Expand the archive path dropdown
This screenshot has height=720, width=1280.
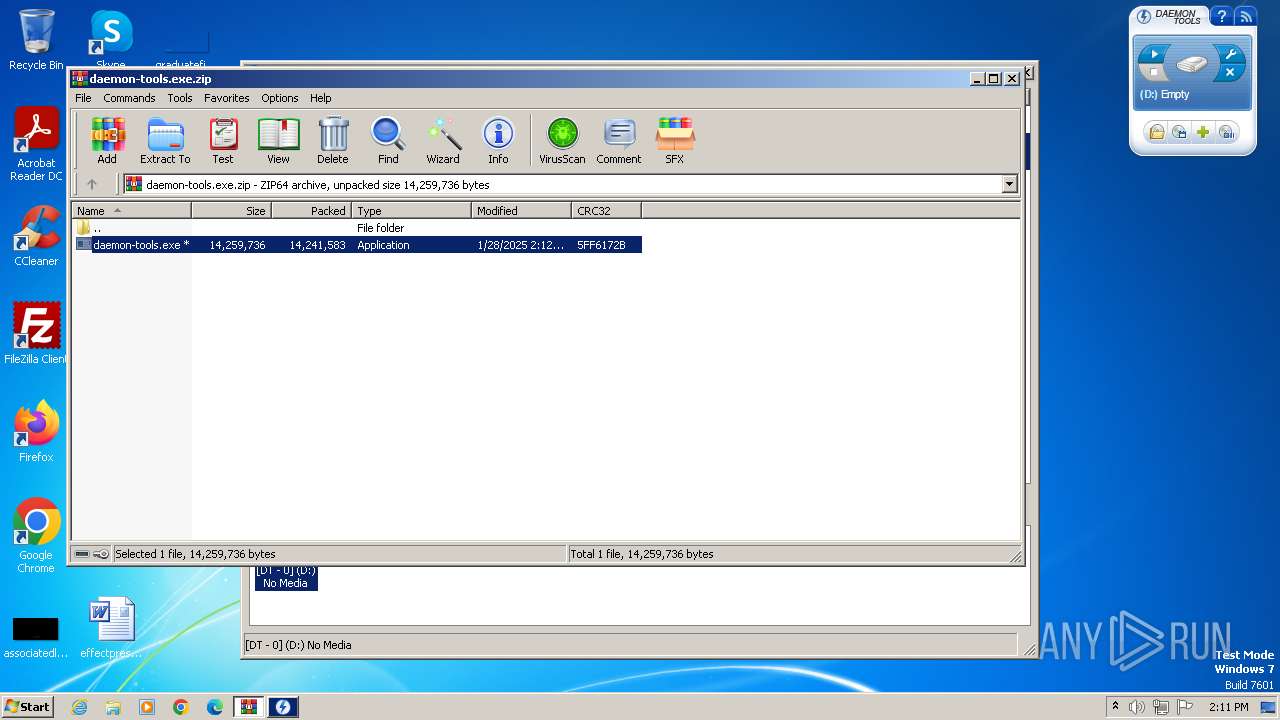(1009, 184)
